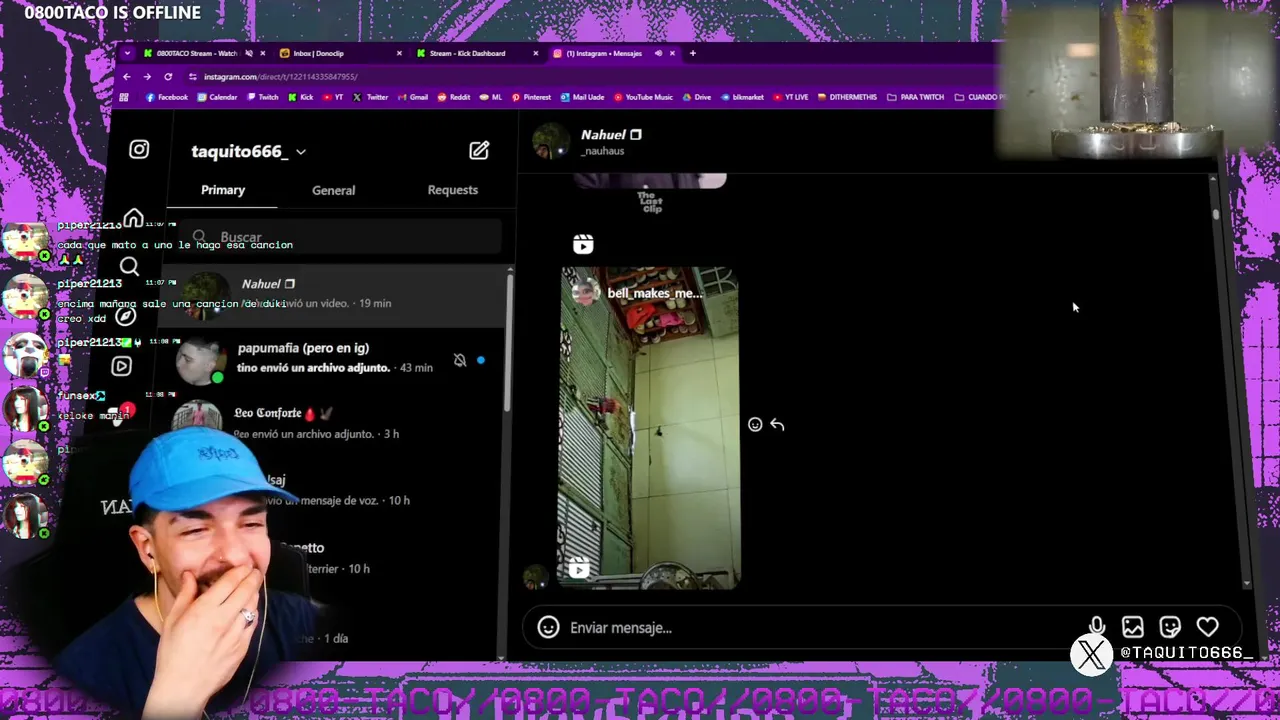Screen dimensions: 1280x720
Task: Switch to the General inbox tab
Action: tap(333, 190)
